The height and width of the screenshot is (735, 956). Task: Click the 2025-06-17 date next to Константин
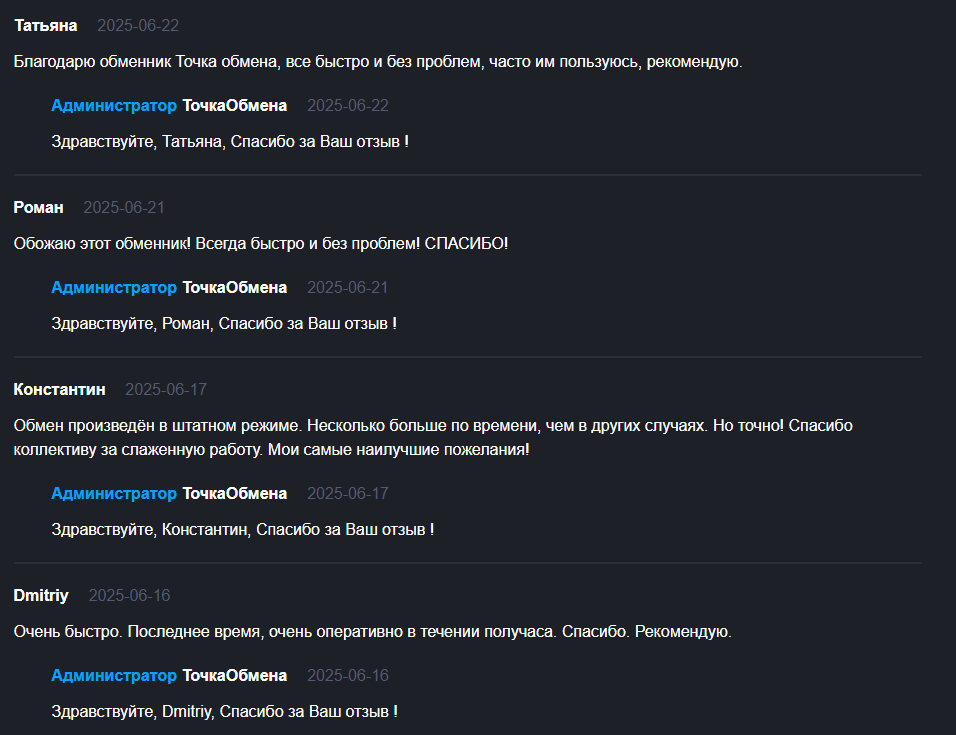click(166, 389)
